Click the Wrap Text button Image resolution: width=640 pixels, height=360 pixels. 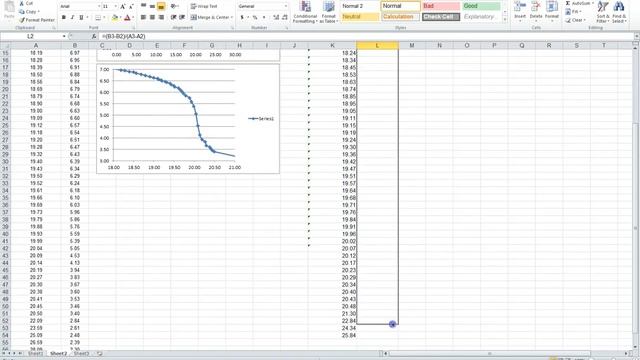[x=204, y=7]
